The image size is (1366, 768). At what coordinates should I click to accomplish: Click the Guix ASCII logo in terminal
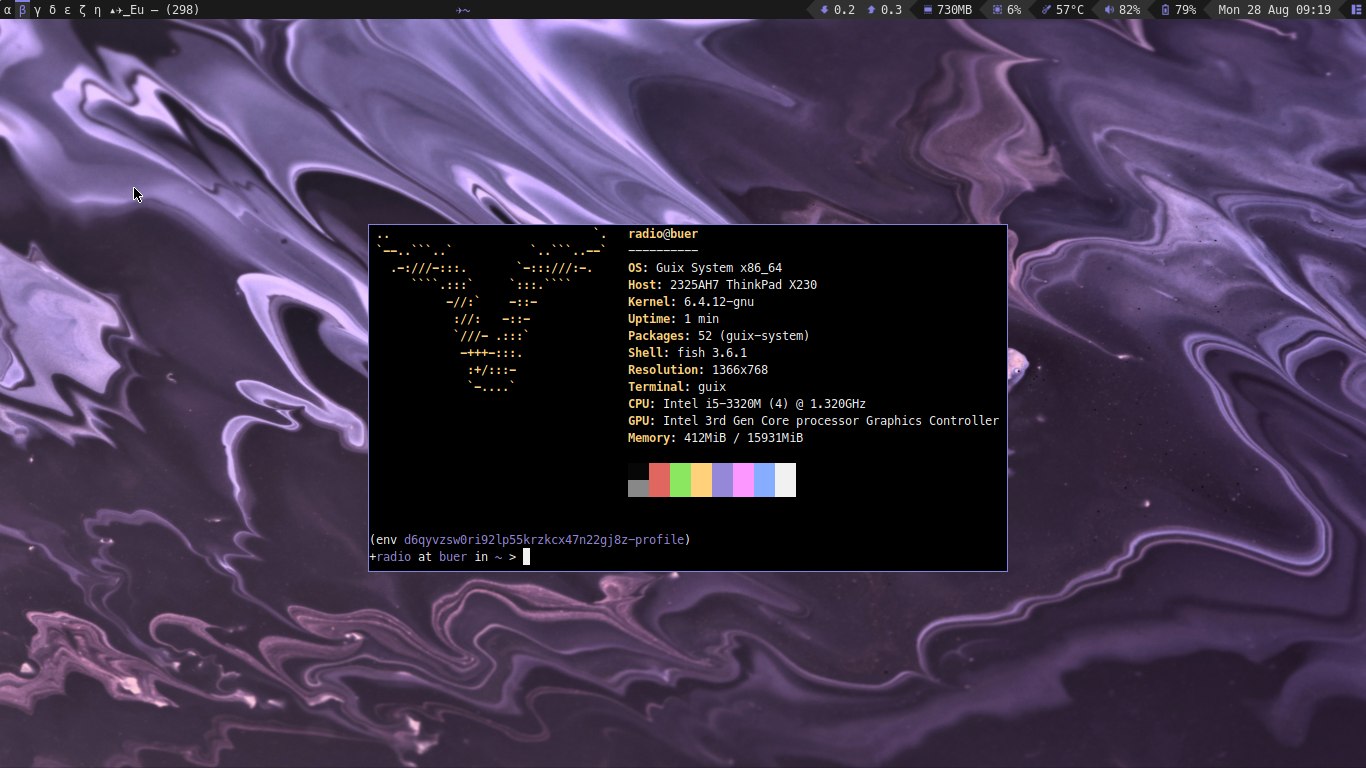pos(491,311)
